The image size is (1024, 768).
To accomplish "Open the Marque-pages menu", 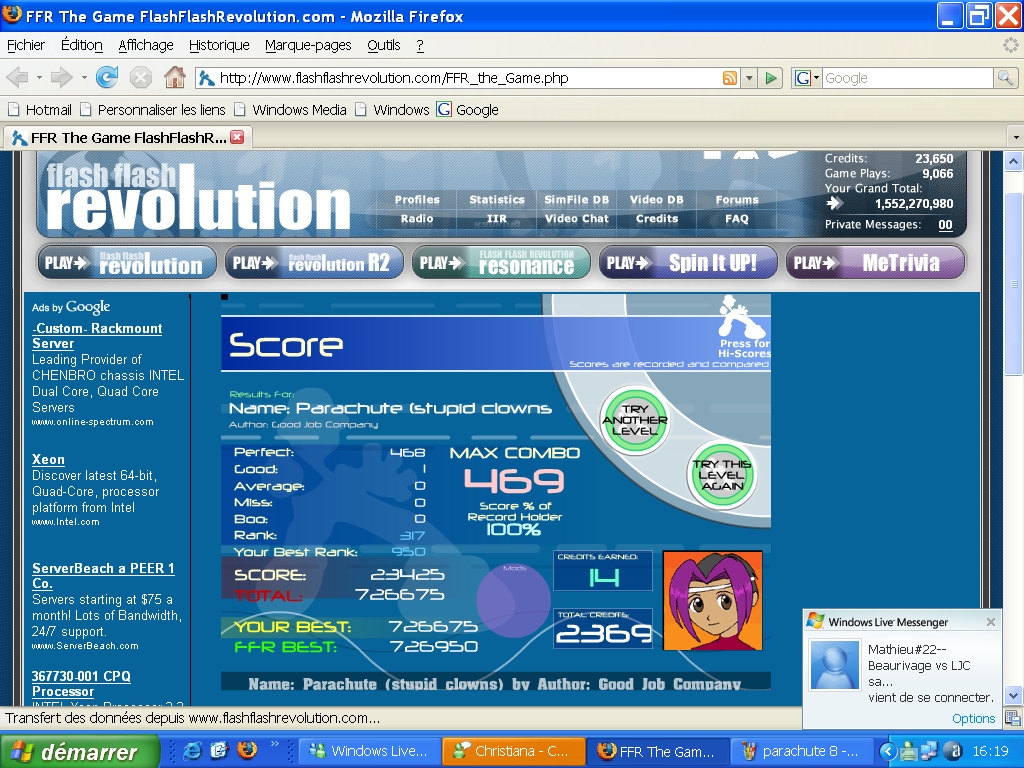I will (308, 45).
